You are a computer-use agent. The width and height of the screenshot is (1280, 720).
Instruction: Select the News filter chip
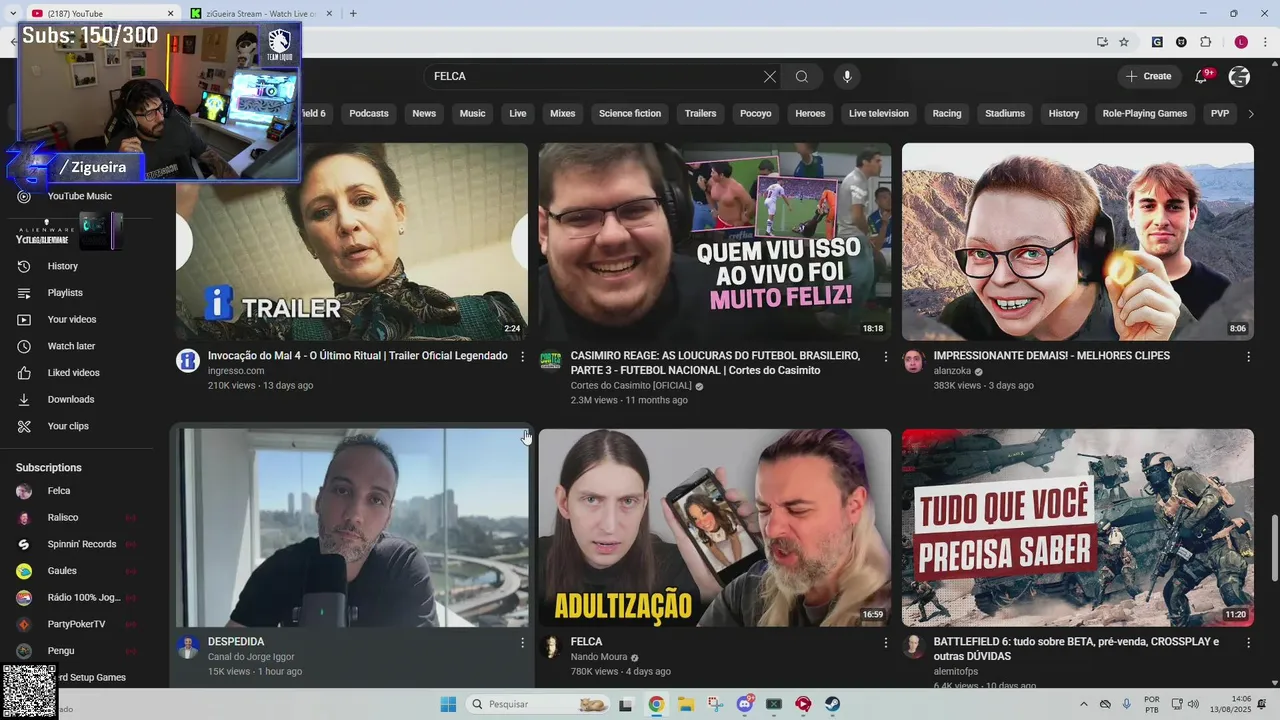[424, 114]
